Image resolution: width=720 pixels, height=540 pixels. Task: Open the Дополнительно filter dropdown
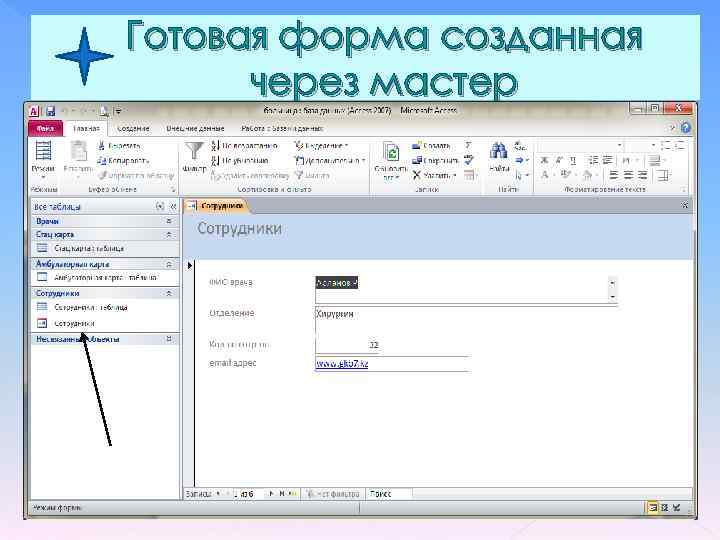[330, 161]
